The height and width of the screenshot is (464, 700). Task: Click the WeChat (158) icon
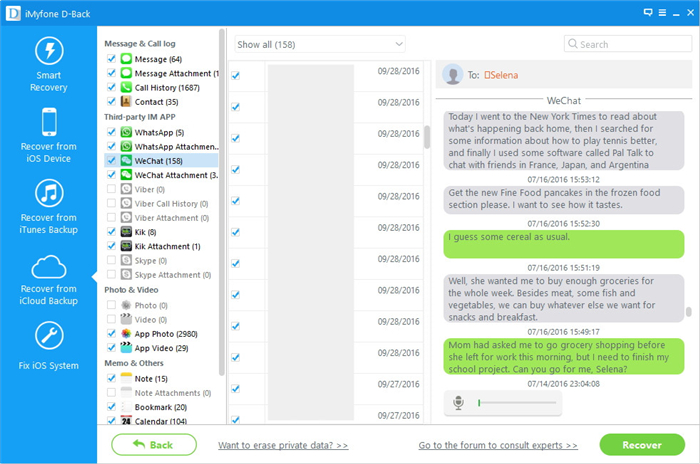[x=126, y=161]
